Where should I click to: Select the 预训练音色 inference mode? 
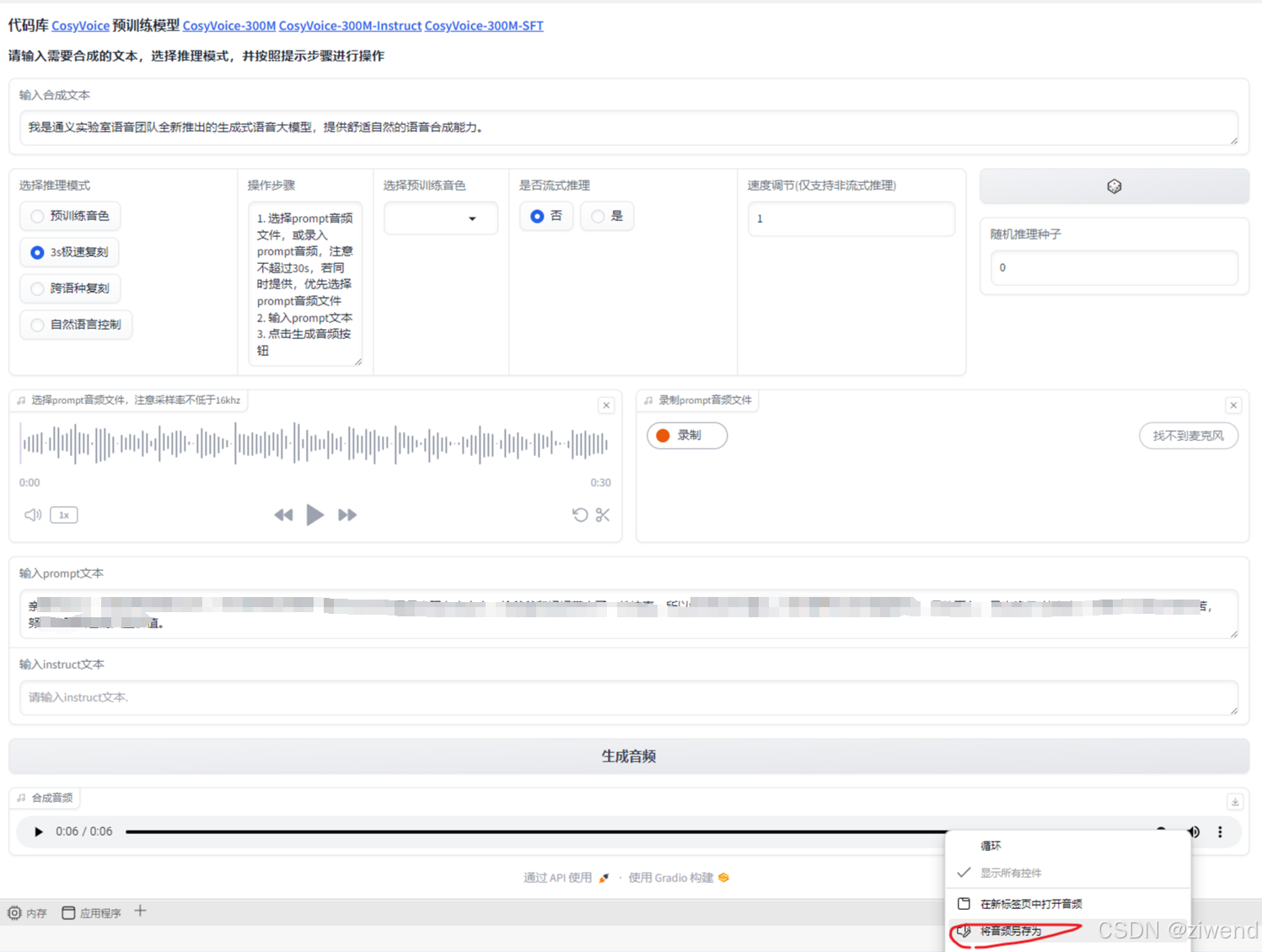[70, 216]
